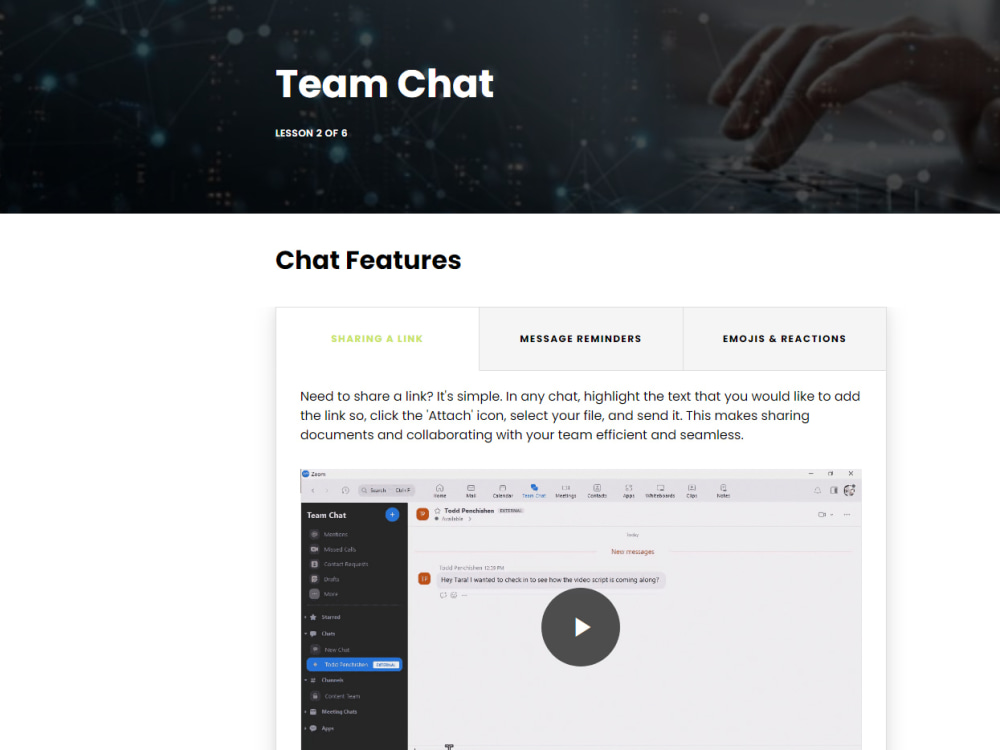Select the Team Chat icon in Zoom toolbar
This screenshot has width=1000, height=750.
tap(534, 490)
